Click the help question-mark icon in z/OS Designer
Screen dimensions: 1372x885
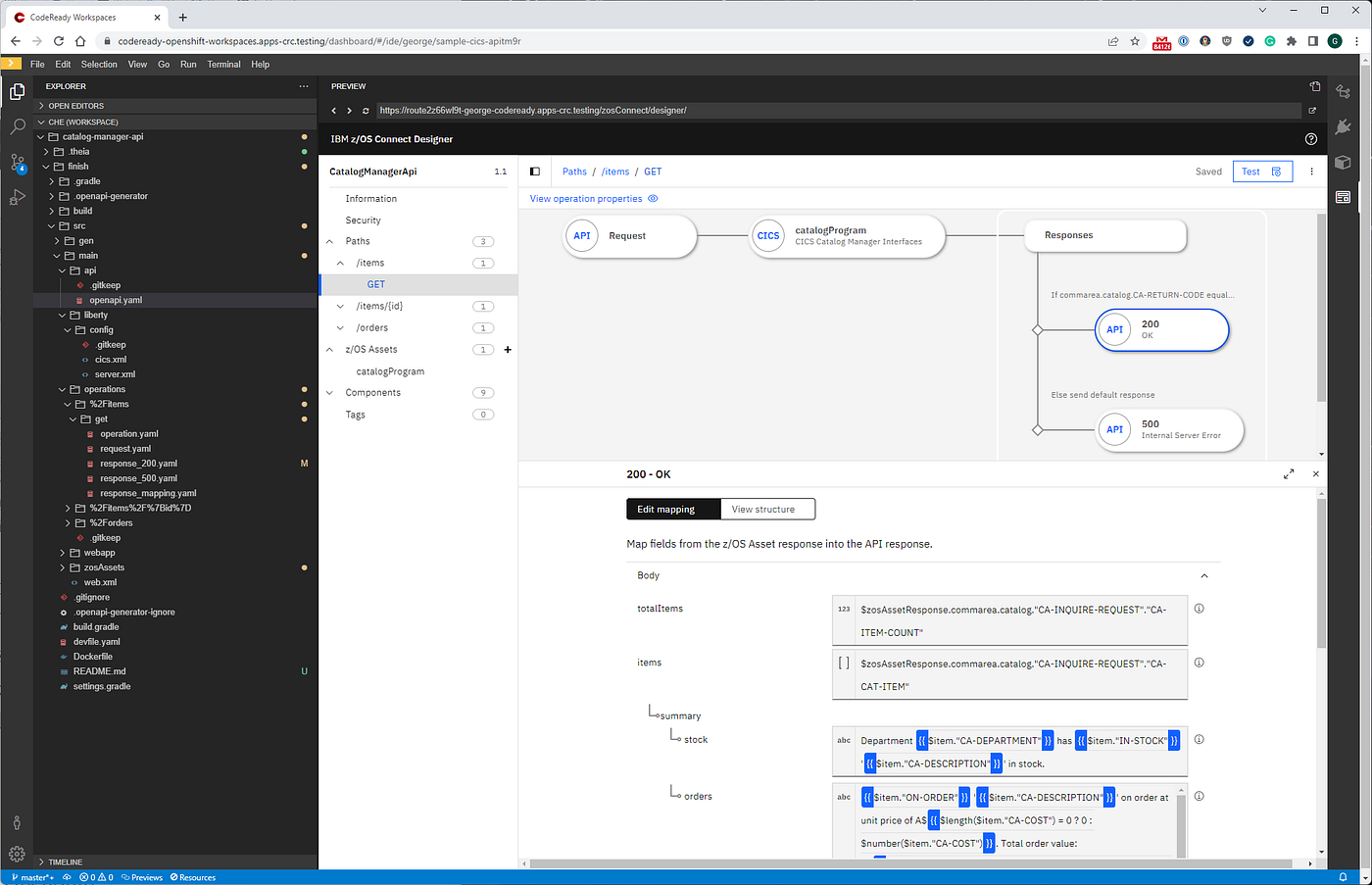(1311, 139)
